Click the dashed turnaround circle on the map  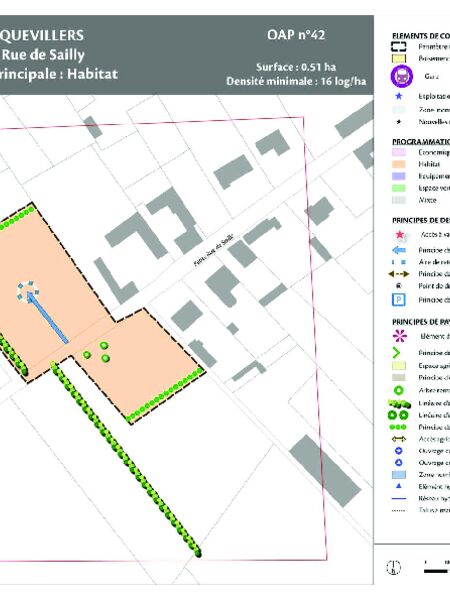[28, 291]
